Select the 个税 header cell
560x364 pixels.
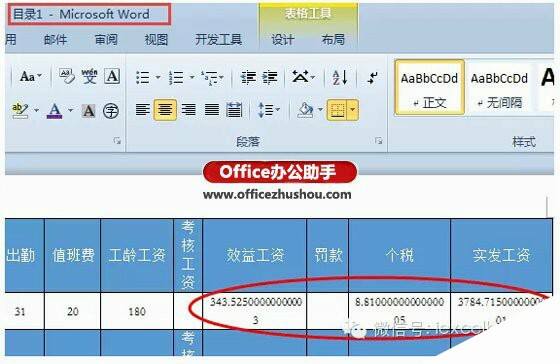(400, 255)
